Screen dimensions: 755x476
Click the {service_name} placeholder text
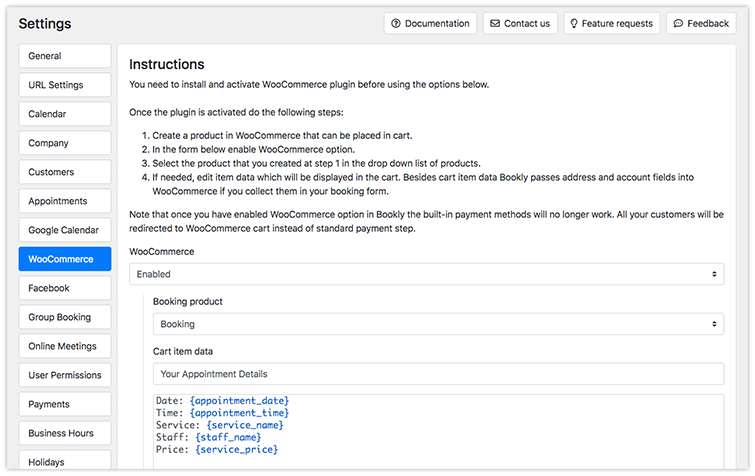[245, 425]
